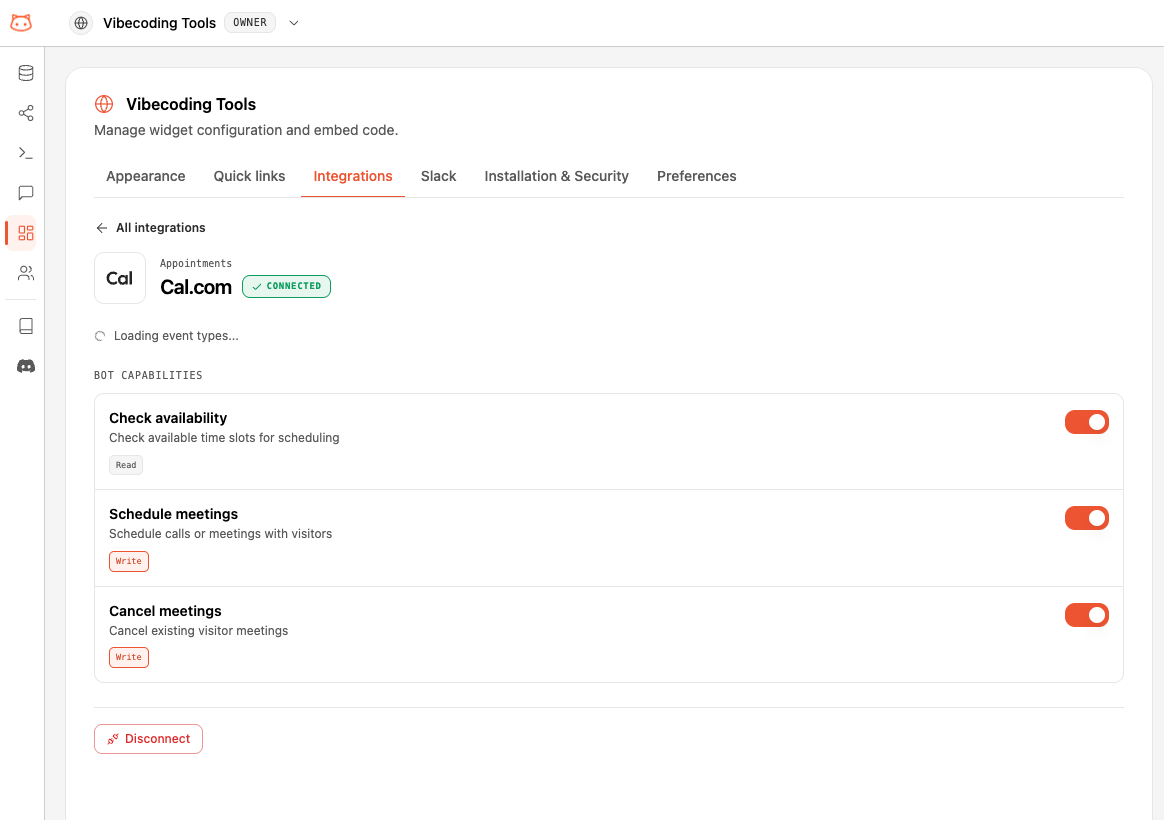Open the book documentation sidebar icon
Screen dimensions: 1164x820
click(x=26, y=326)
